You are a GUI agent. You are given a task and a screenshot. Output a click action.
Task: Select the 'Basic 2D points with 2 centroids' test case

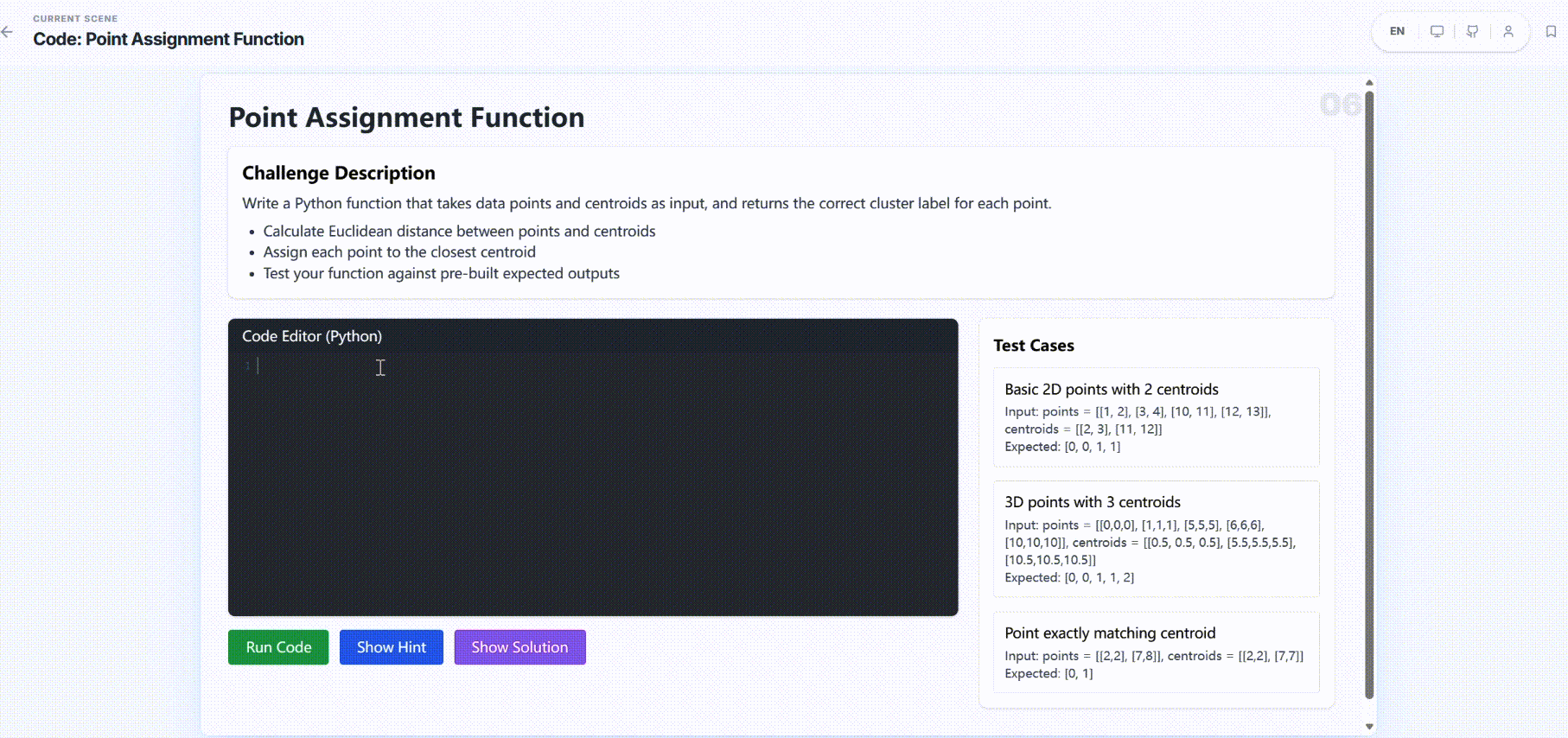coord(1157,417)
